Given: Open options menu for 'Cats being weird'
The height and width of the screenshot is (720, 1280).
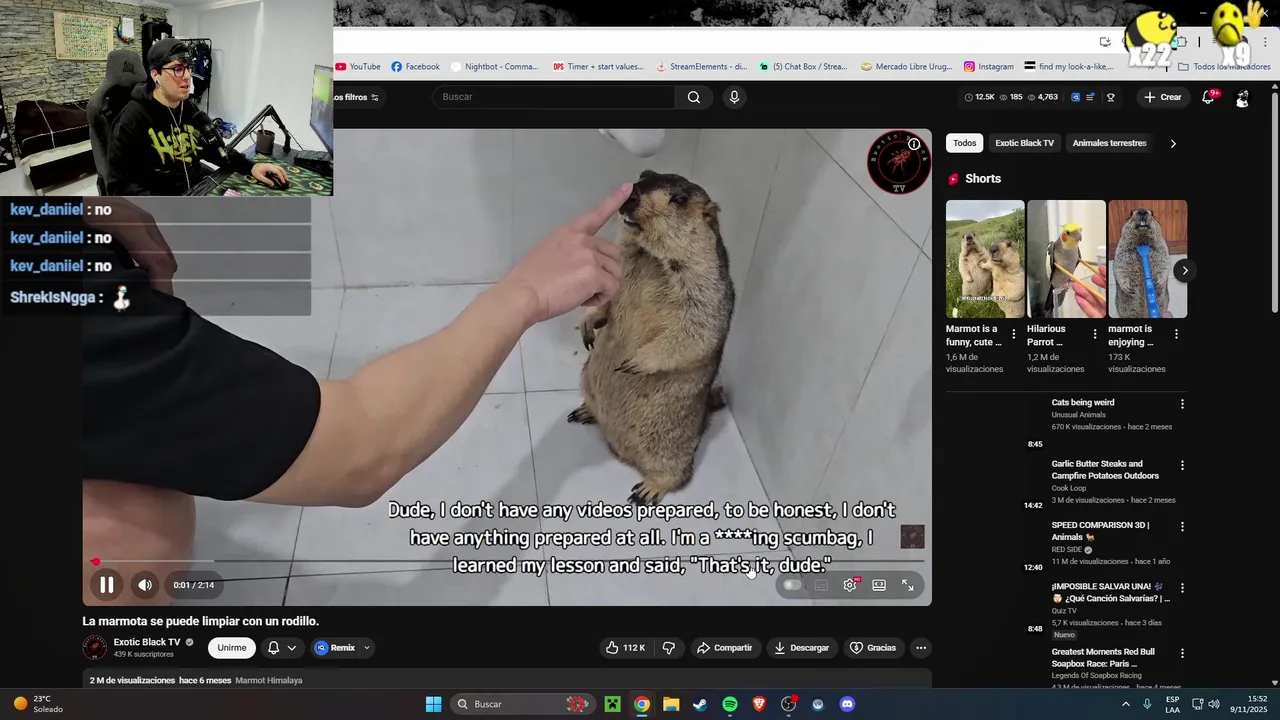Looking at the screenshot, I should [1182, 404].
